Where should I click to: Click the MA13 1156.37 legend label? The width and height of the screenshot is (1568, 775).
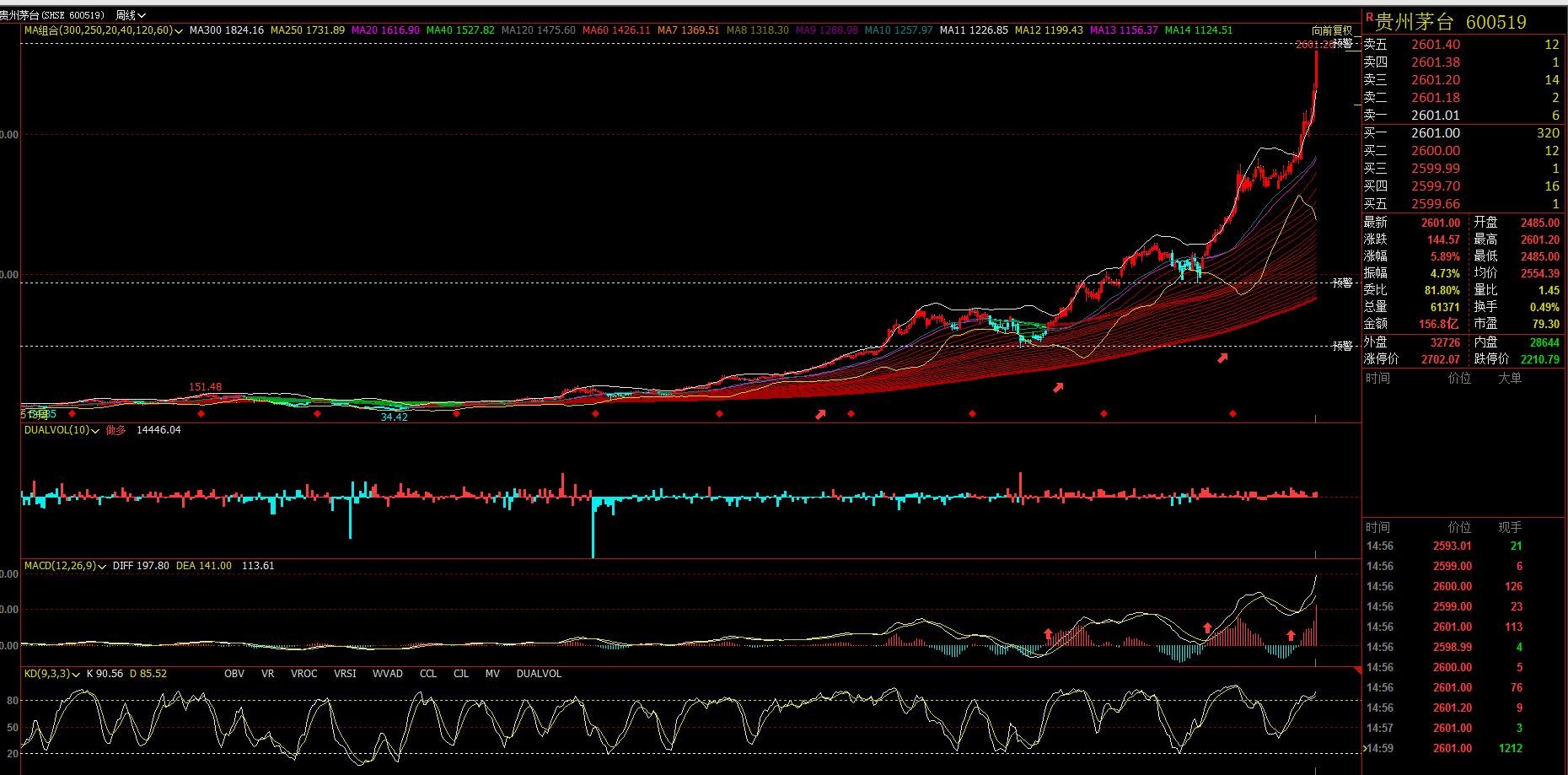coord(1125,30)
